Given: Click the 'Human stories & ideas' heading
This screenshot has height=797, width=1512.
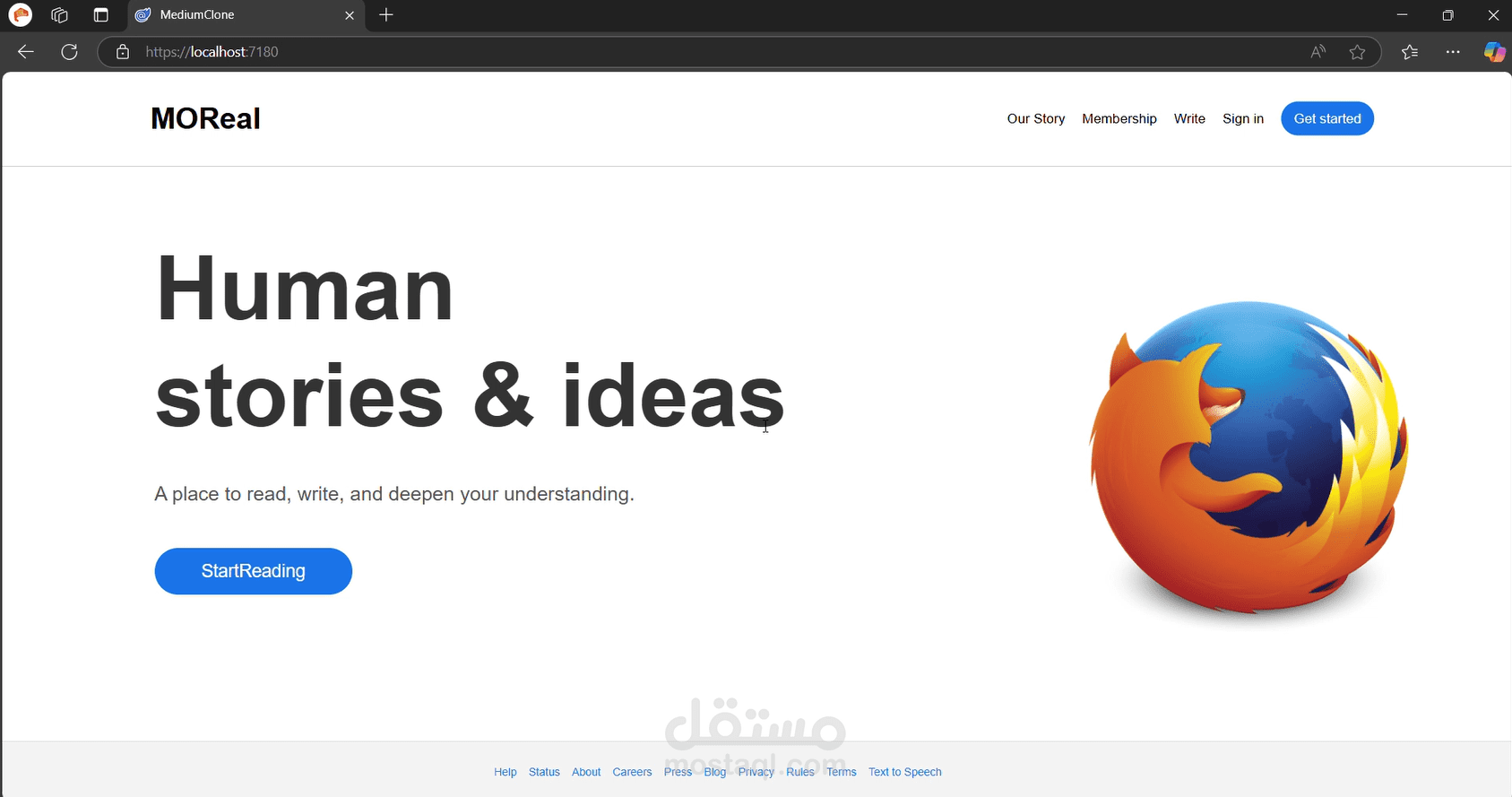Looking at the screenshot, I should [x=470, y=342].
